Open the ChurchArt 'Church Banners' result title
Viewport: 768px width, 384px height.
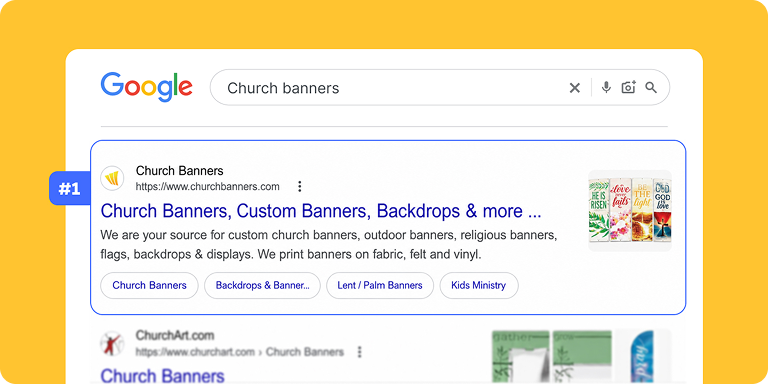pos(163,376)
